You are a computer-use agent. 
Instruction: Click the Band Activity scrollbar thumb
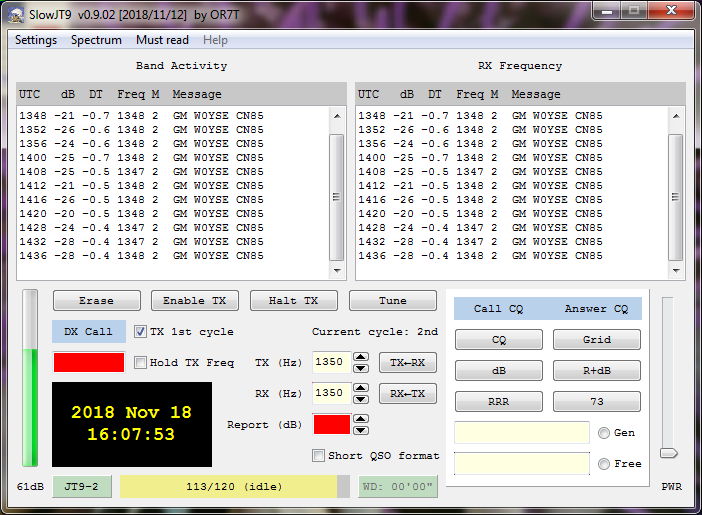pos(337,197)
